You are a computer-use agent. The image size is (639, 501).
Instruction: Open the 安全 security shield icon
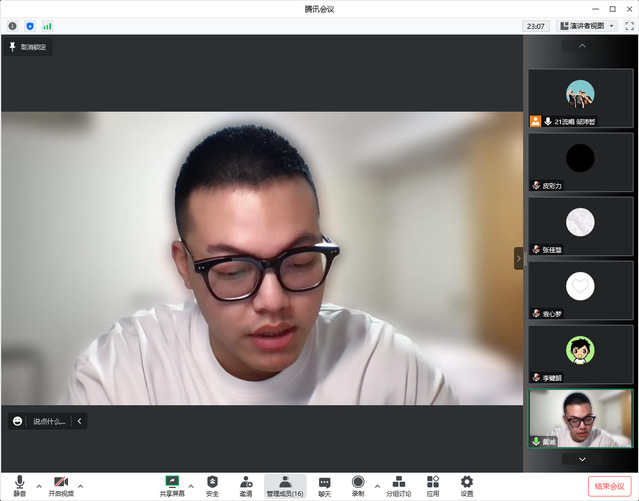pos(212,485)
